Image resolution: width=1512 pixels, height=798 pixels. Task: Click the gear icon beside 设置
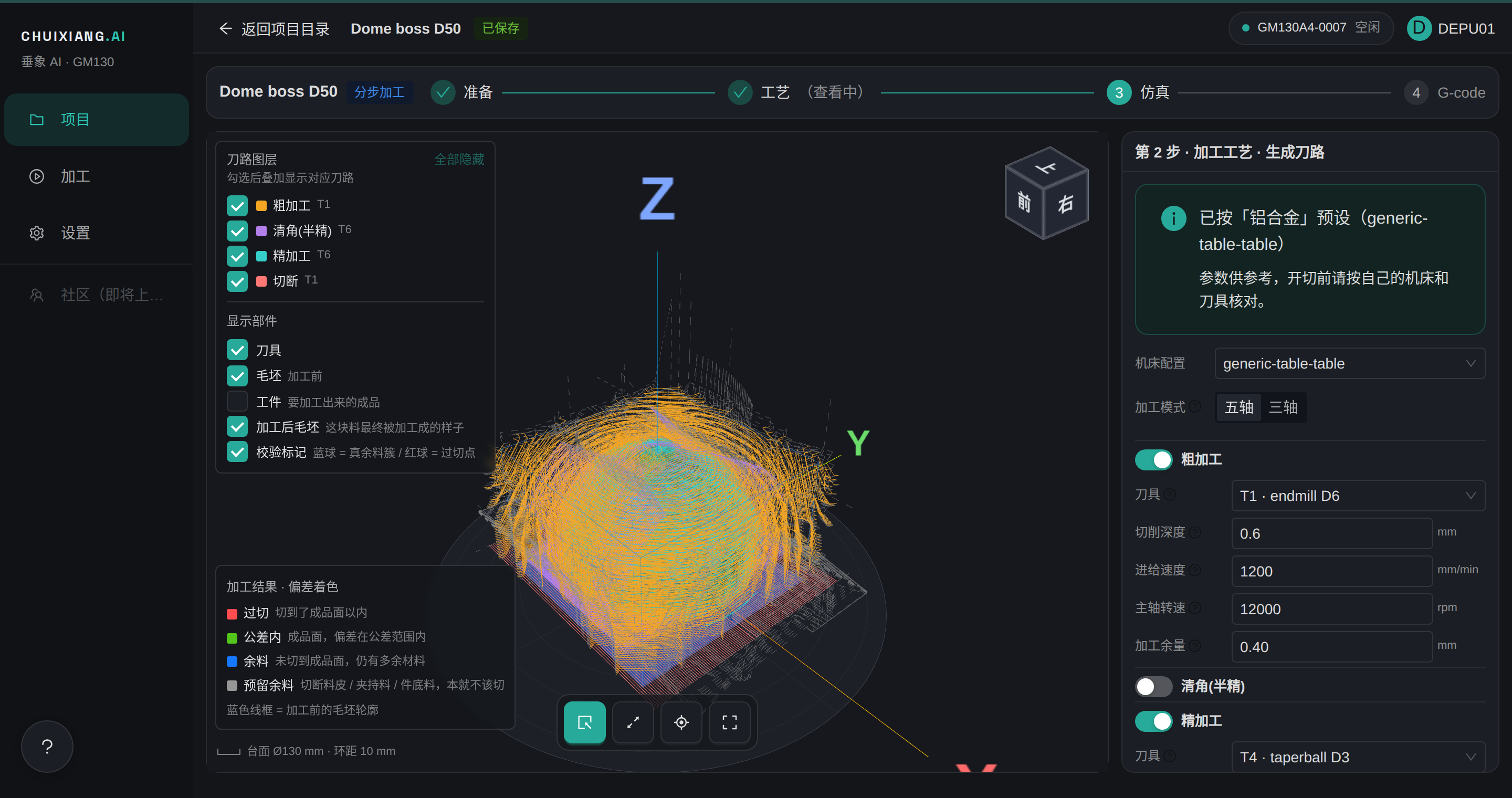tap(36, 233)
